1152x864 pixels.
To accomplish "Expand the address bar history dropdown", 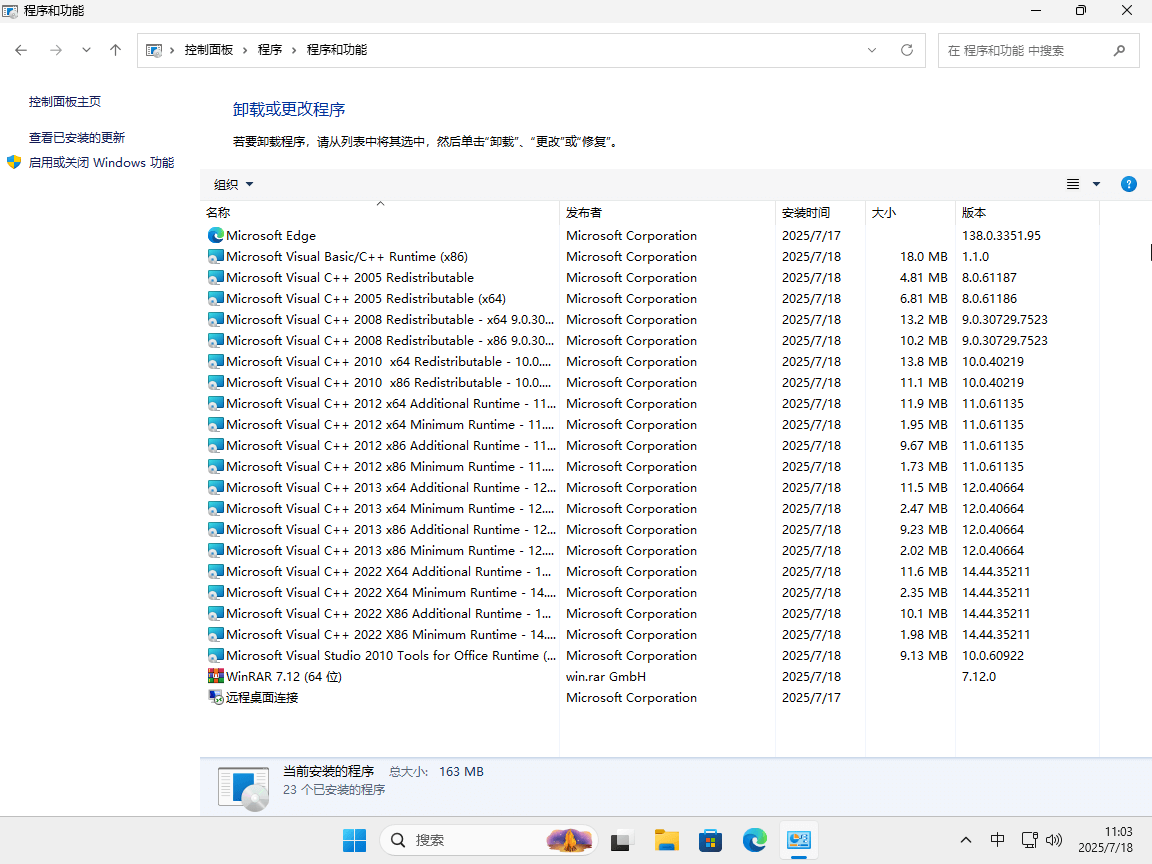I will pyautogui.click(x=872, y=50).
